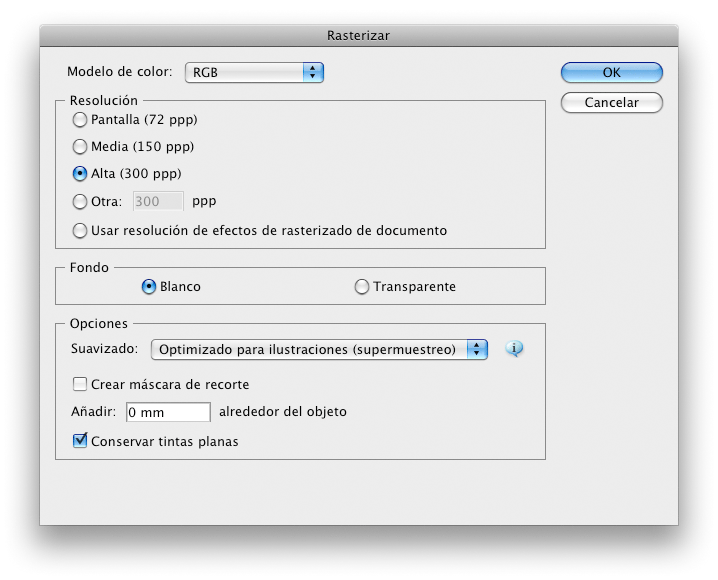Uncheck Conservar tintas planas
Screen dimensions: 718x580
pyautogui.click(x=80, y=441)
